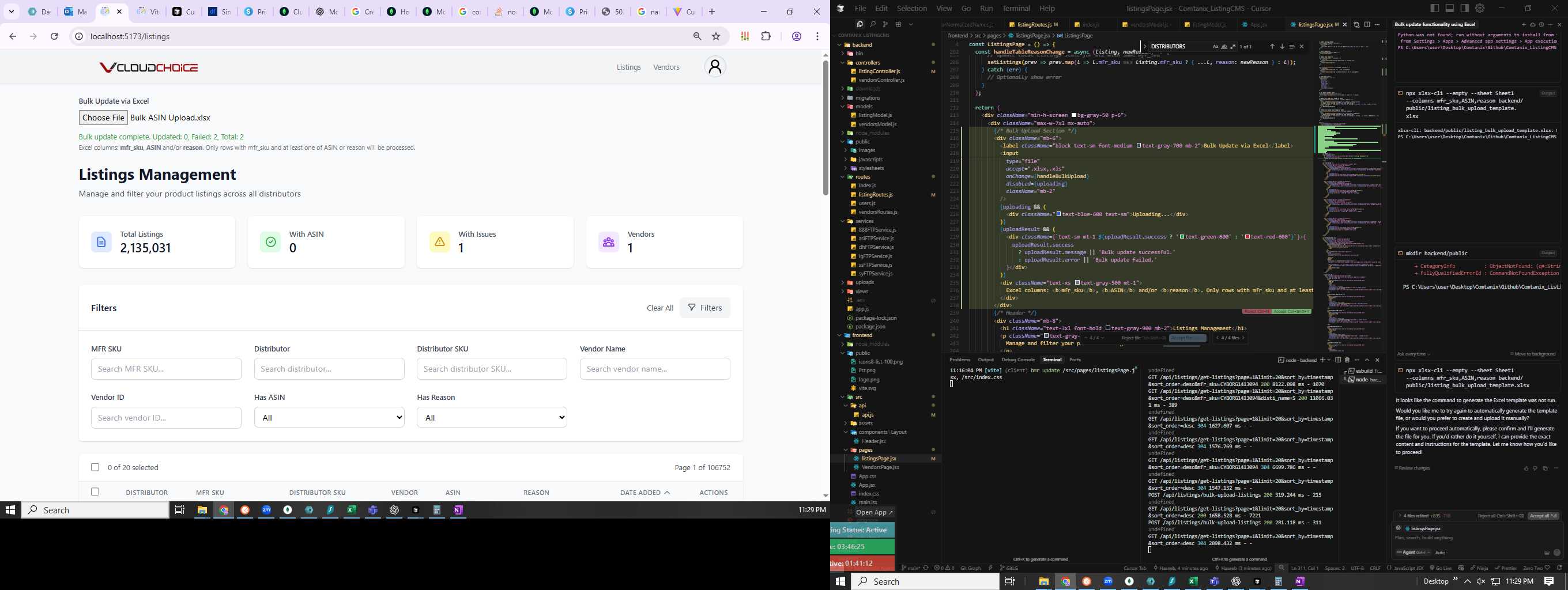Click the split editor icon in Cursor
Screen dimensions: 1568x590
[x=1367, y=24]
